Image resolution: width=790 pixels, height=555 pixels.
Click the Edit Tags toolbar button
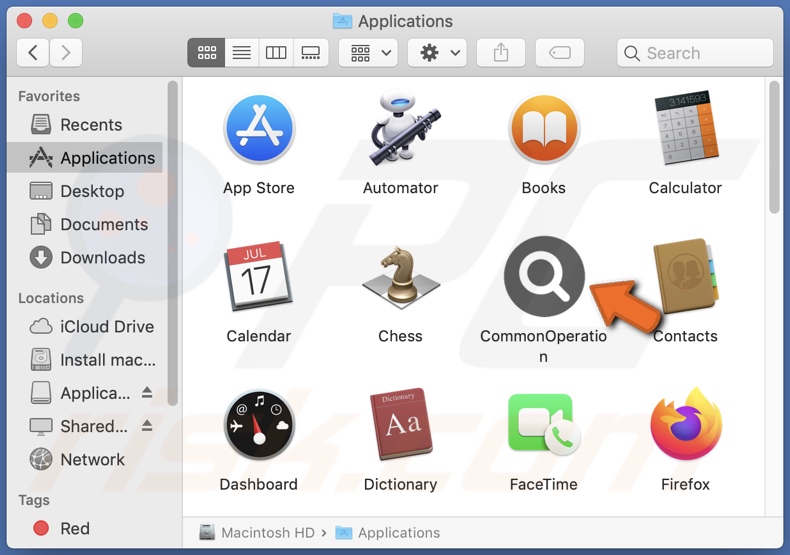[x=560, y=52]
